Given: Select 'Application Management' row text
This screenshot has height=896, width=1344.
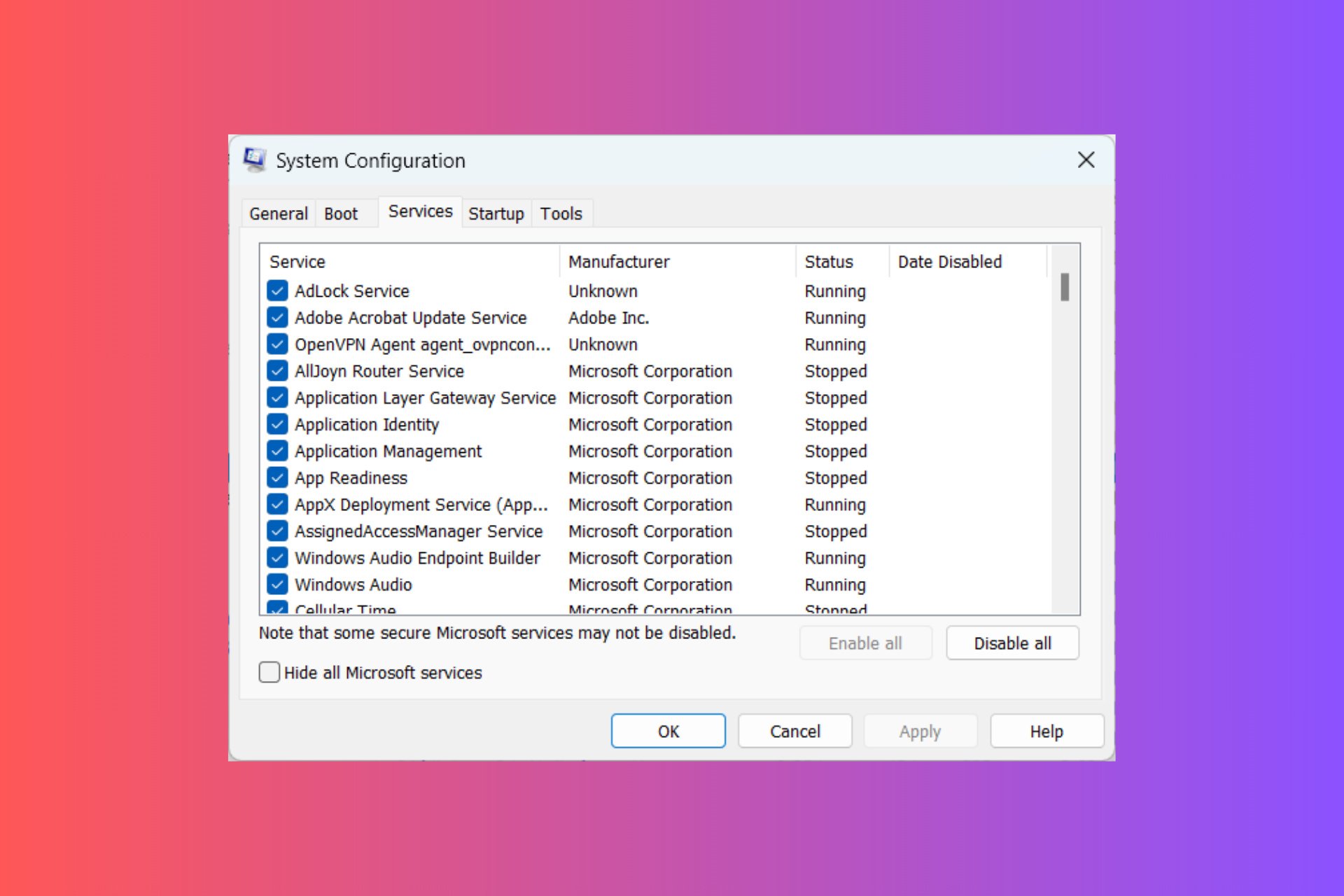Looking at the screenshot, I should coord(388,451).
